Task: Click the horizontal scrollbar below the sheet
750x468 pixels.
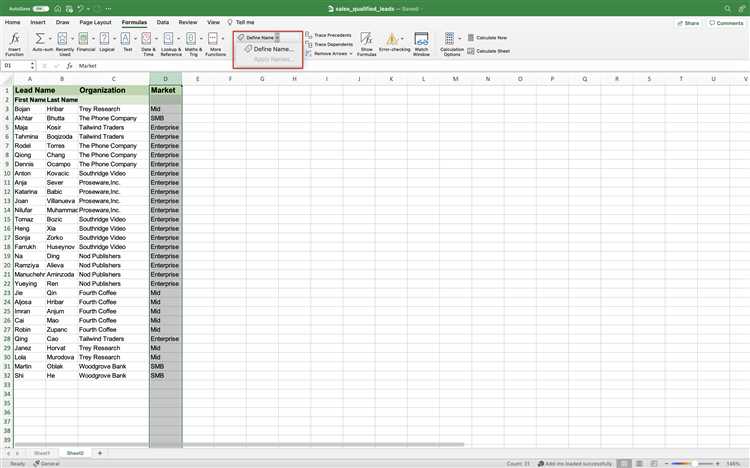Action: coord(239,445)
